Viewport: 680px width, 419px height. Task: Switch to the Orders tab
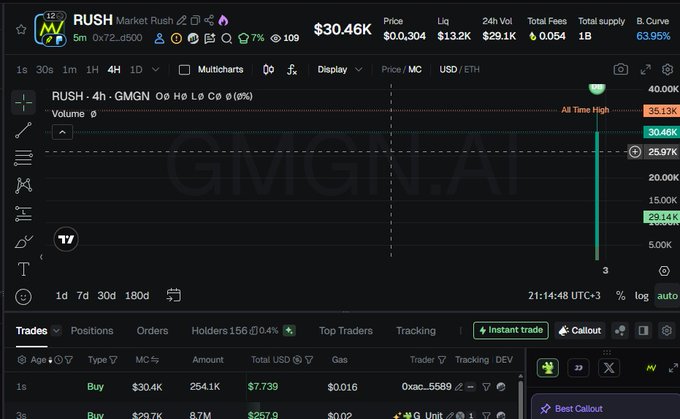pyautogui.click(x=152, y=331)
